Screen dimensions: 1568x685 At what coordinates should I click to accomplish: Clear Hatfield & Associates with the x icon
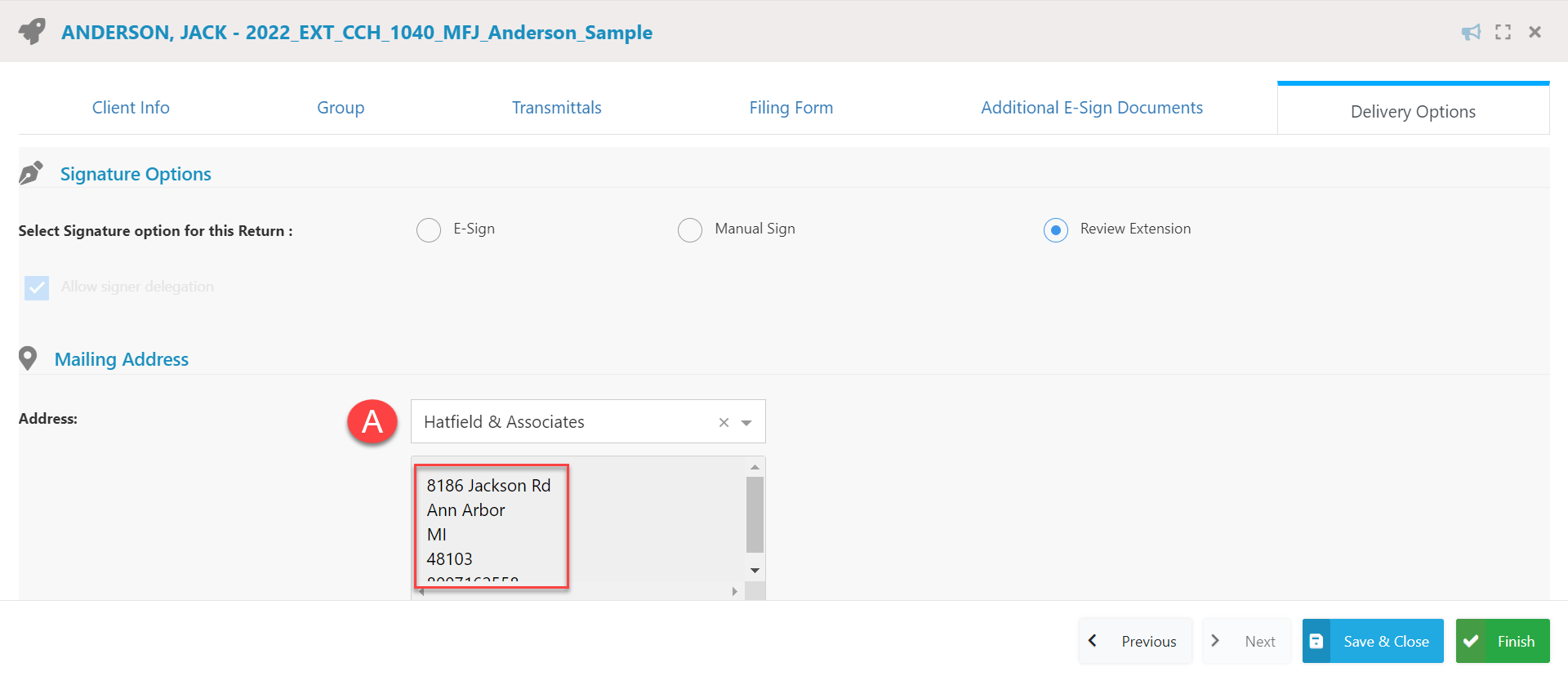point(724,422)
